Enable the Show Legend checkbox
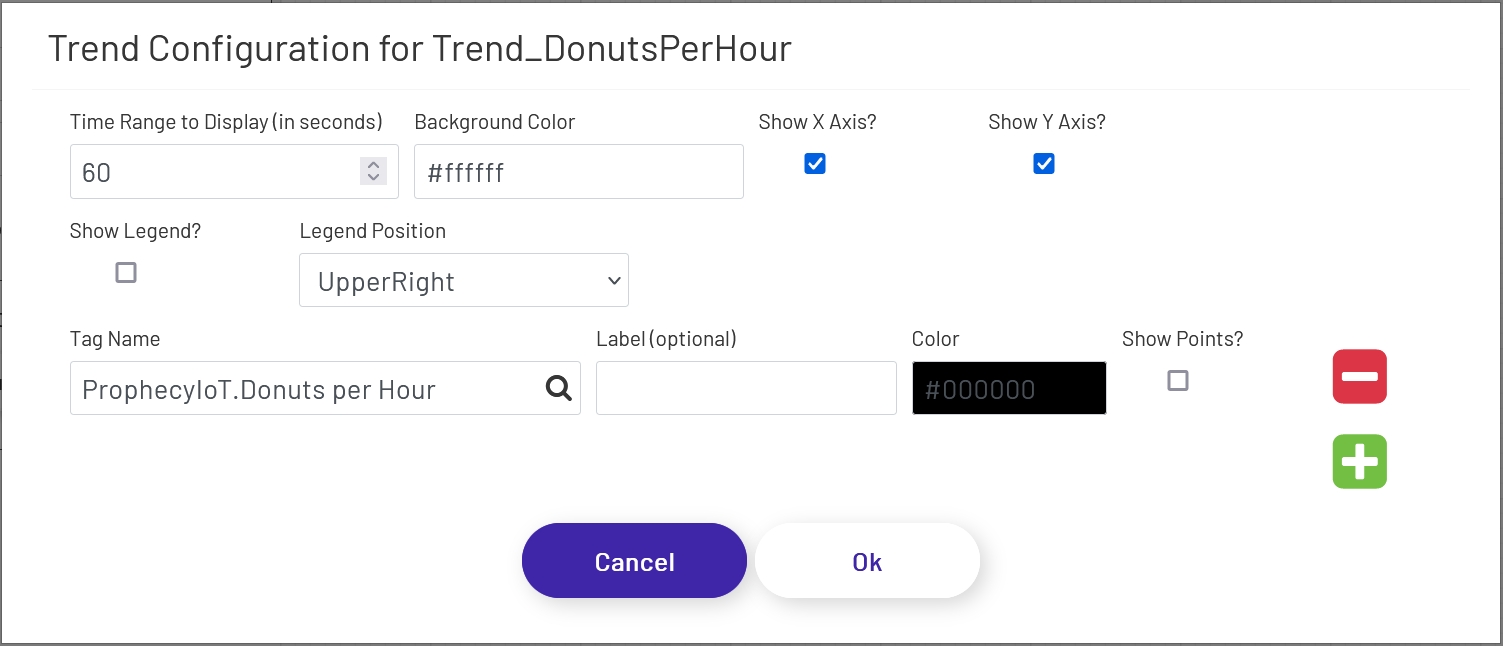The width and height of the screenshot is (1503, 646). click(x=126, y=272)
